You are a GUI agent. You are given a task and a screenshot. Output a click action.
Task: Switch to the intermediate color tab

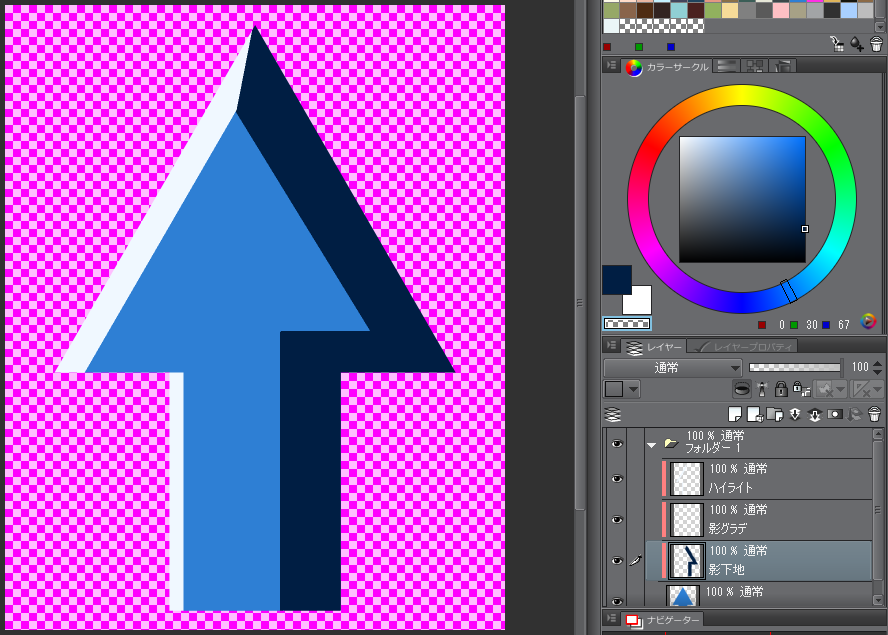coord(754,66)
